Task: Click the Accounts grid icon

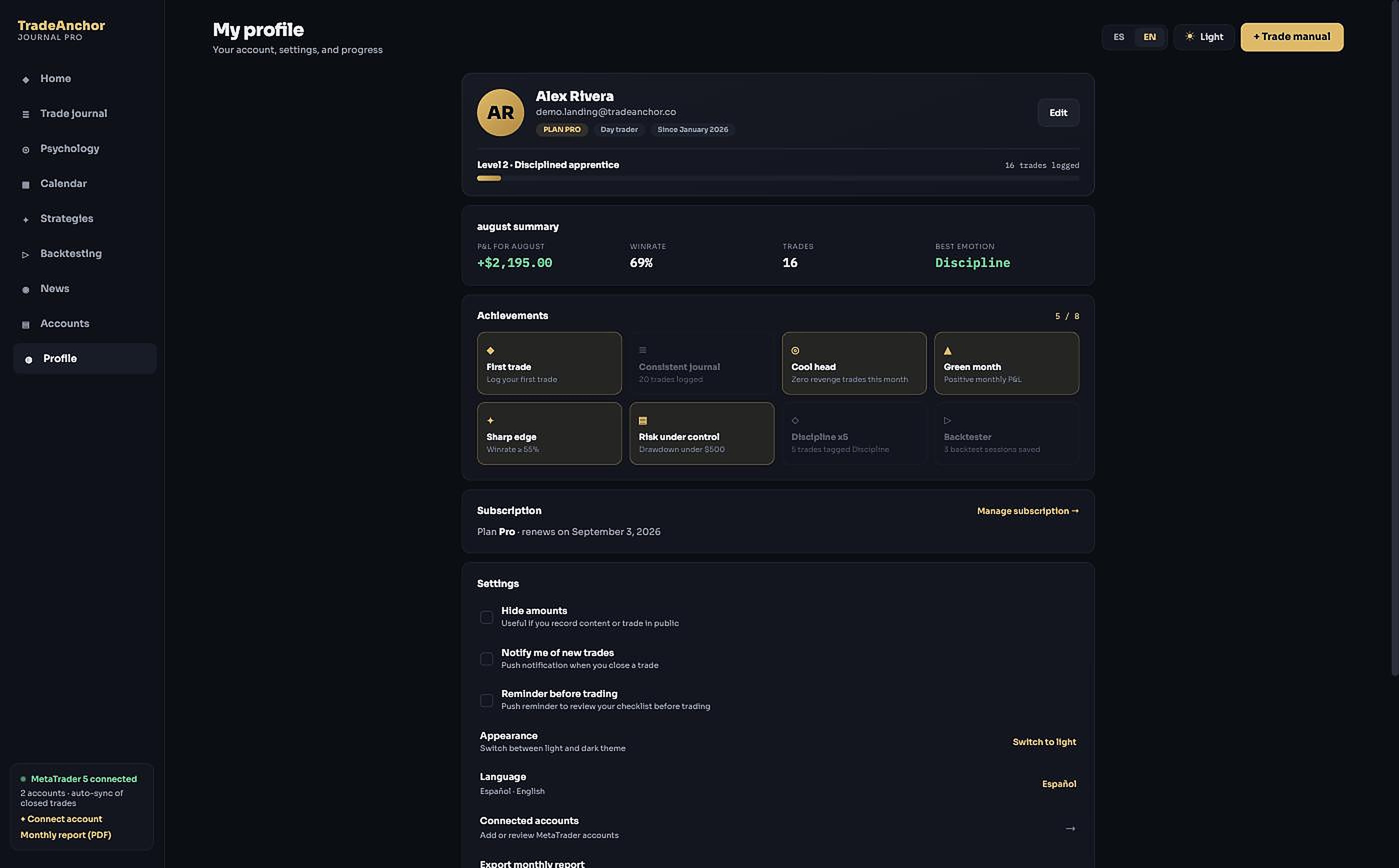Action: 25,324
